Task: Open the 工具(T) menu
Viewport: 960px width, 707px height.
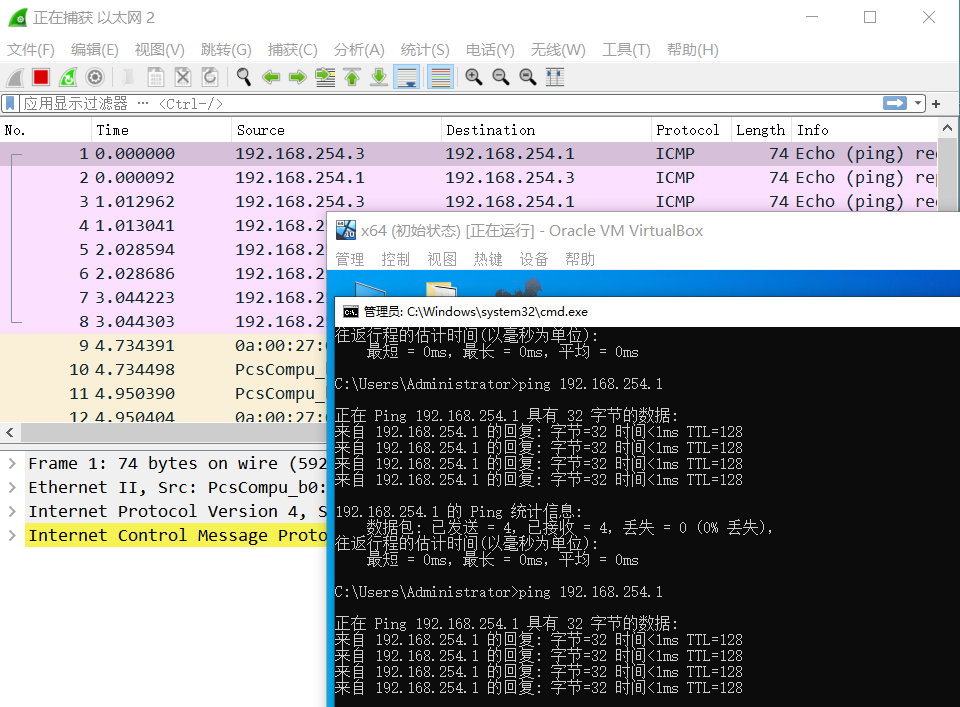Action: [x=626, y=50]
